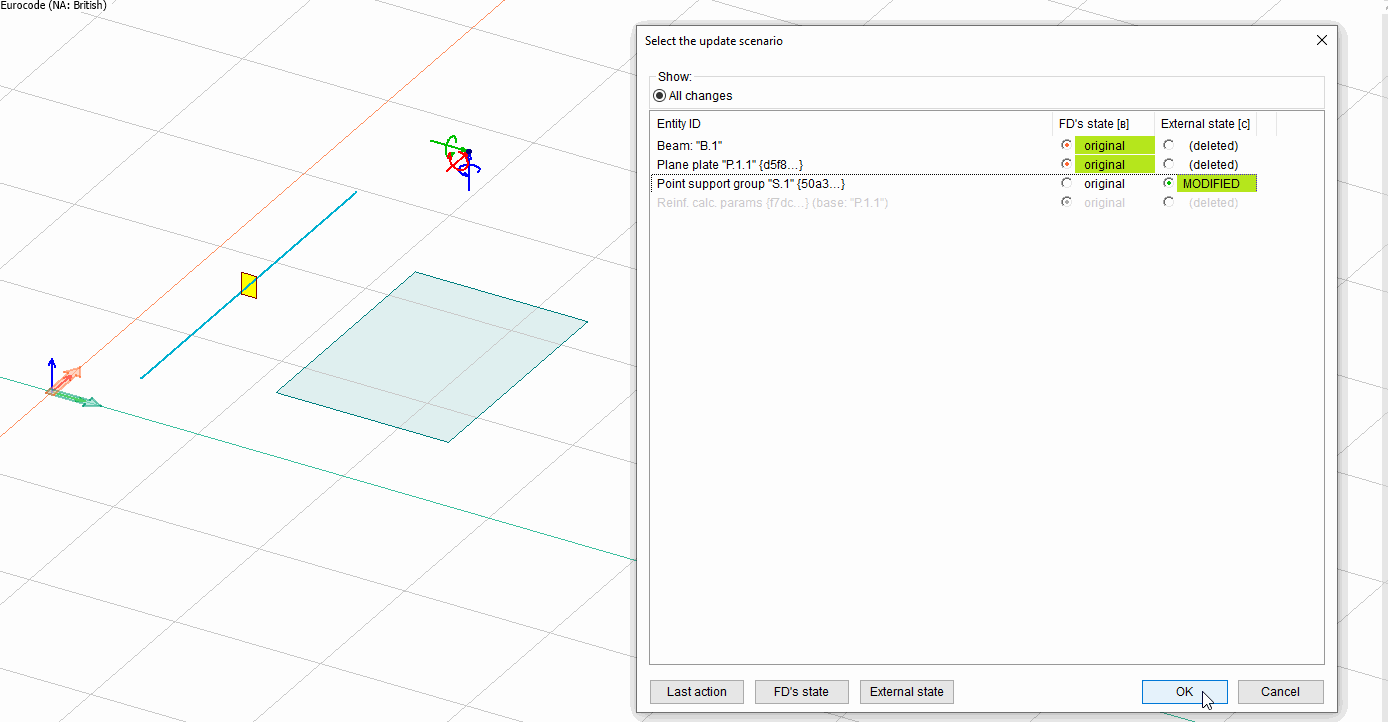Click the "Last action" button

tap(697, 692)
